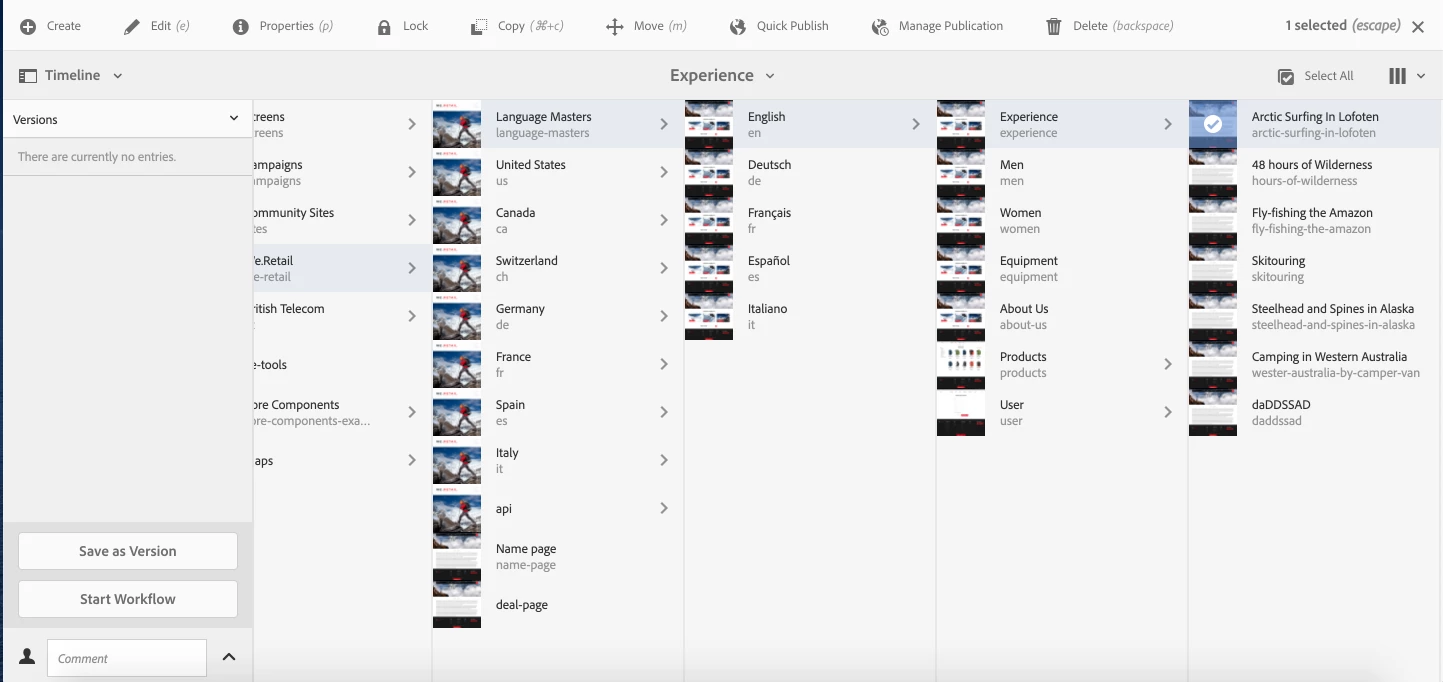Uncheck the selected Arctic Surfing In Lofoten thumbnail

tap(1213, 124)
